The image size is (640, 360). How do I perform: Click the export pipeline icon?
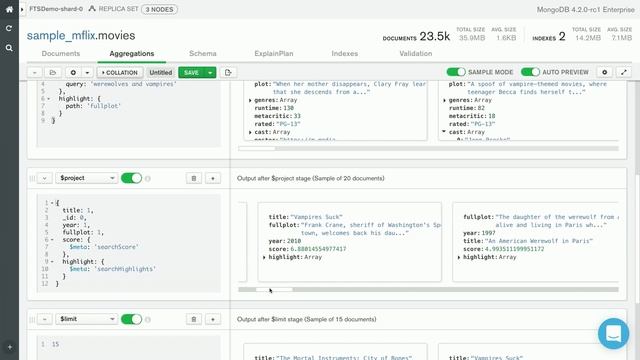(x=228, y=72)
